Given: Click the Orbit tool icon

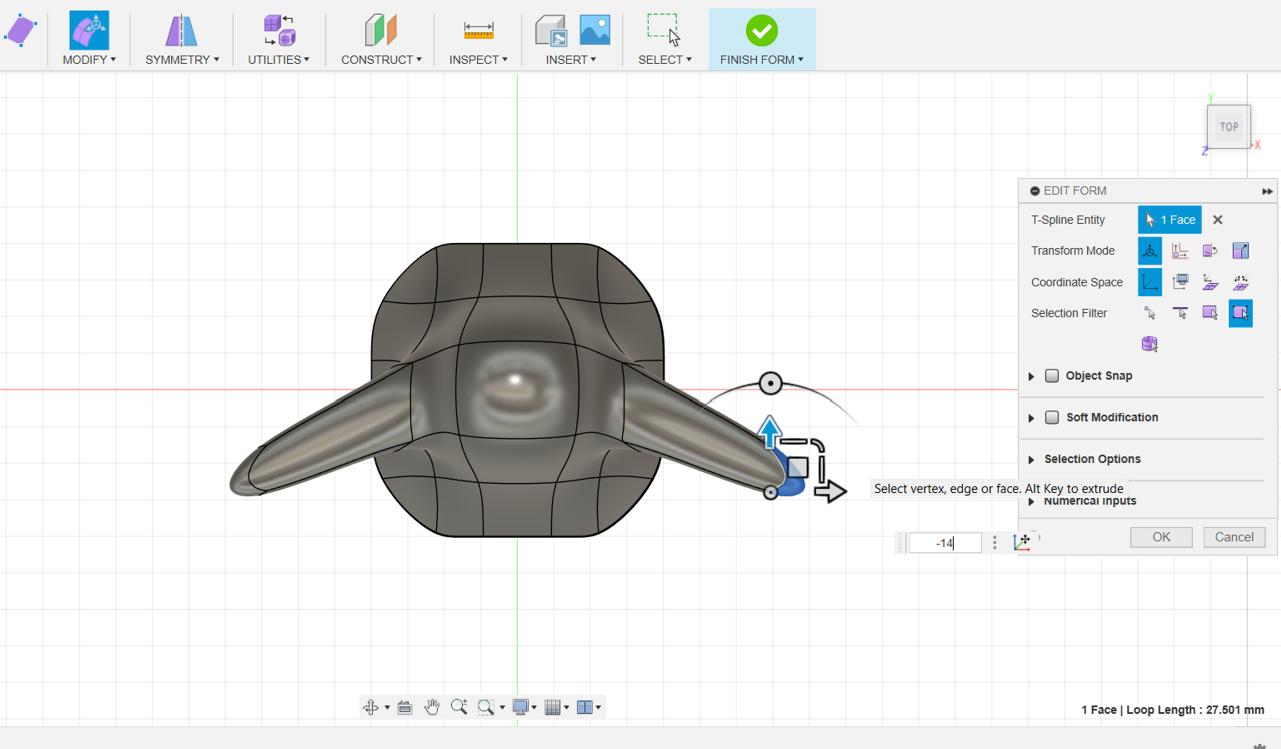Looking at the screenshot, I should click(371, 707).
